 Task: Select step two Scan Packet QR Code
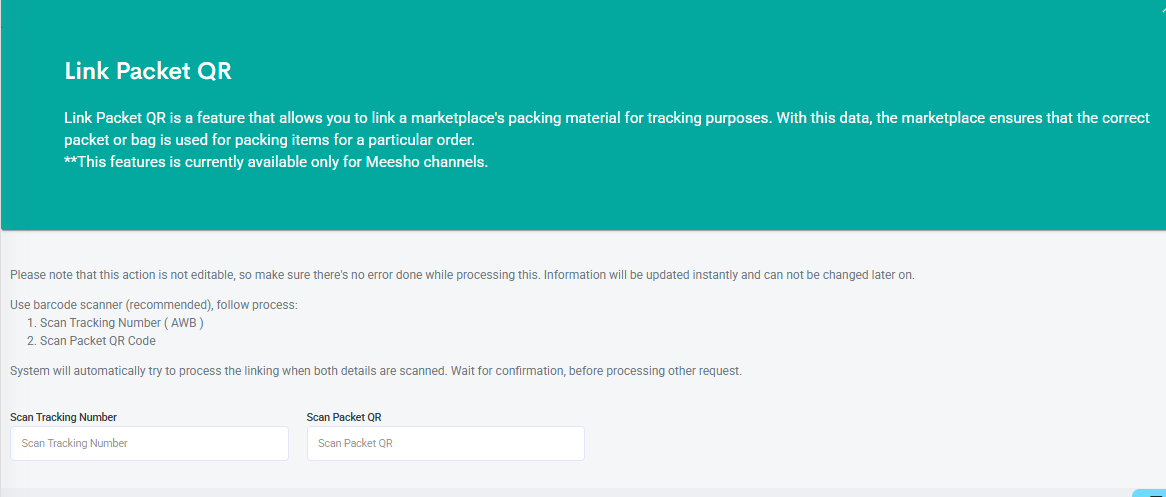click(x=91, y=342)
